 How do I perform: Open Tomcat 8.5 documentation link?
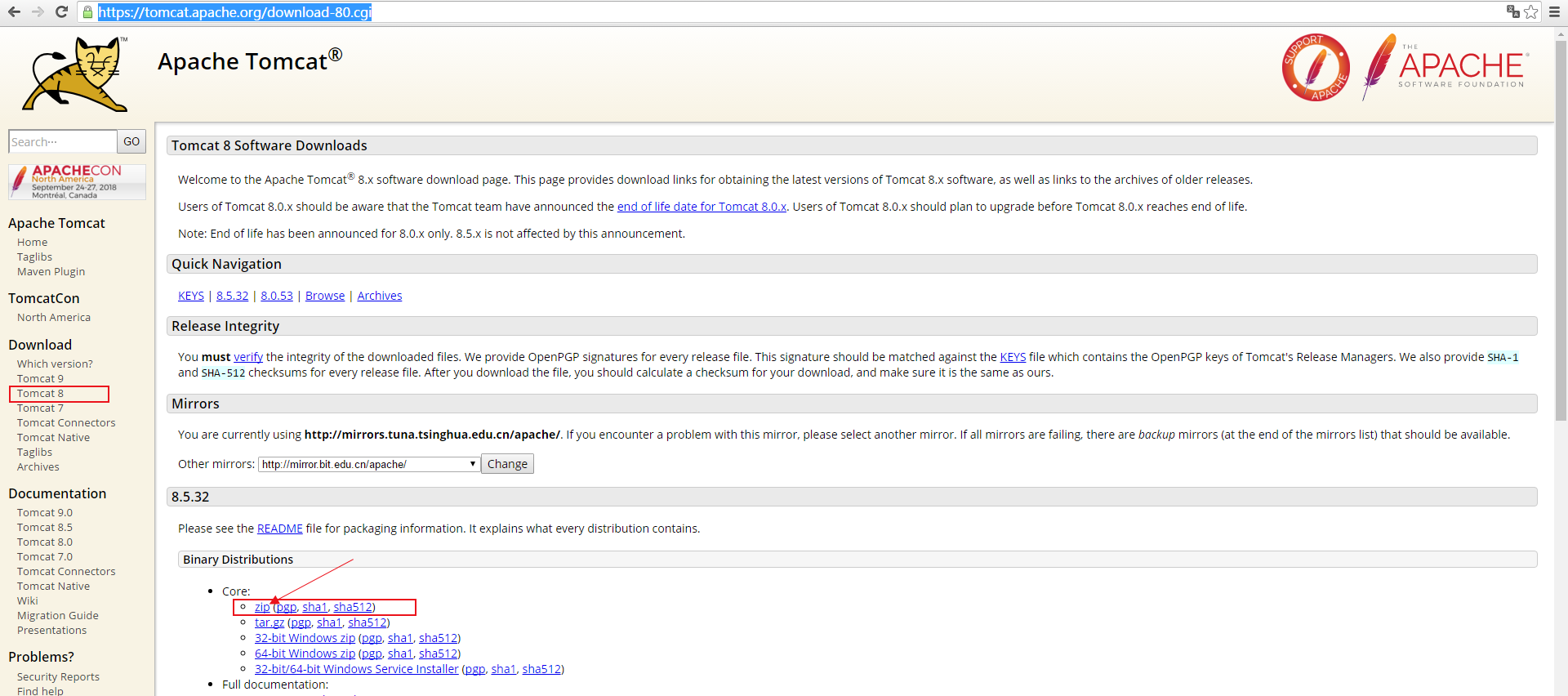point(44,527)
